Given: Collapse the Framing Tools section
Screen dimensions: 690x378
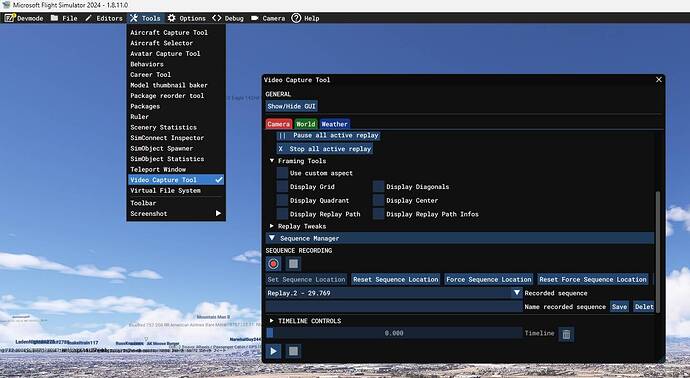Looking at the screenshot, I should [x=272, y=161].
